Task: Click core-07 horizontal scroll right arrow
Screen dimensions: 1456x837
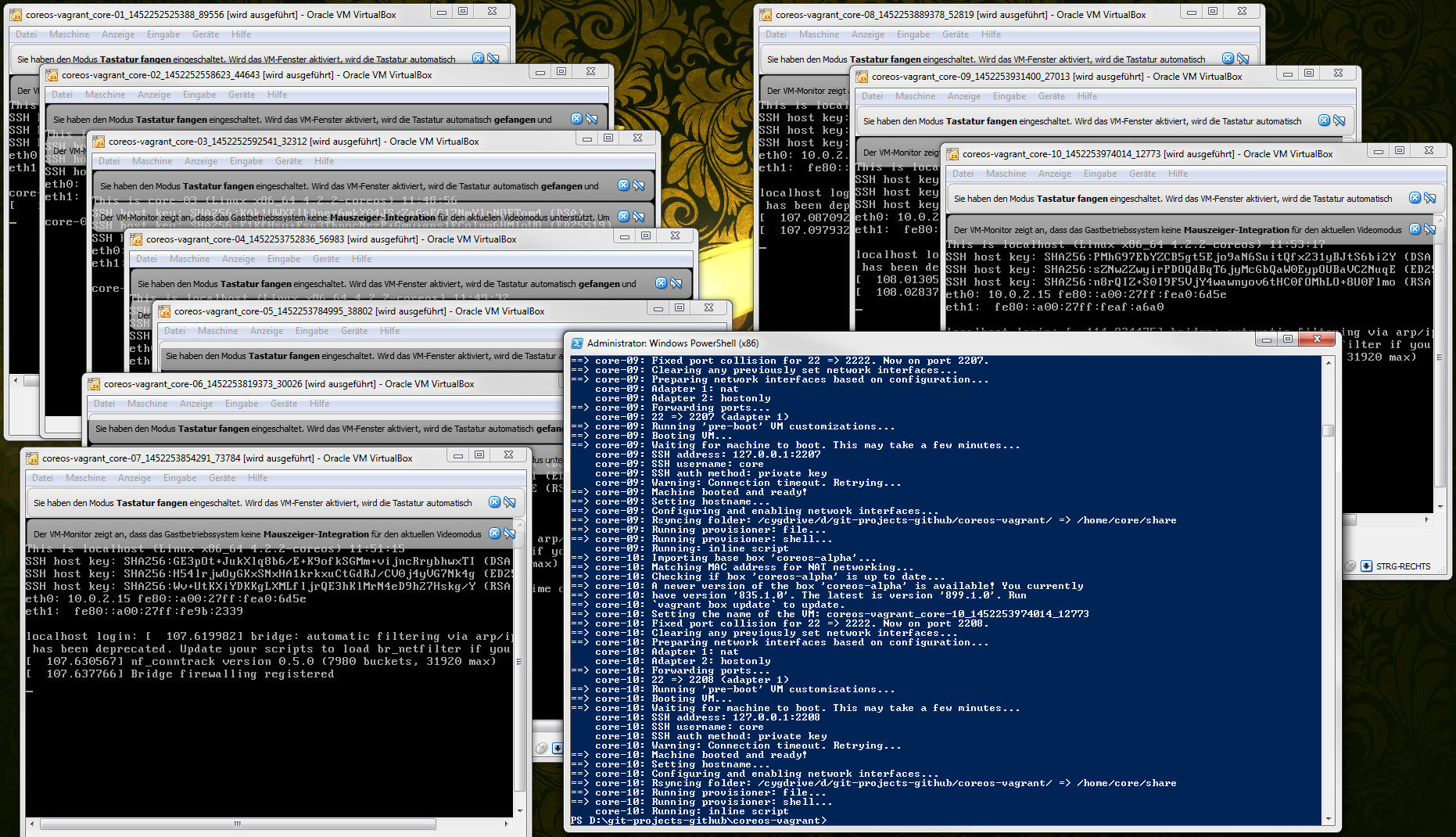Action: pos(506,824)
